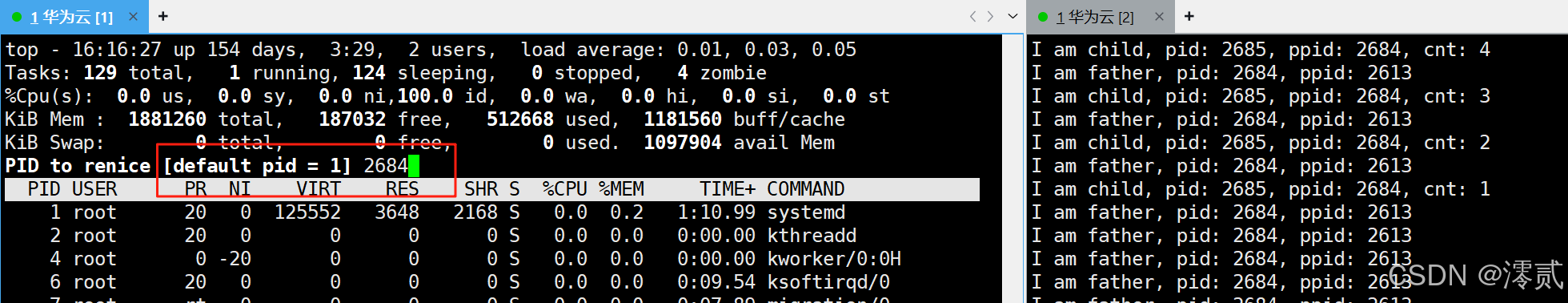
Task: Click the TIME+ column header
Action: (x=728, y=189)
